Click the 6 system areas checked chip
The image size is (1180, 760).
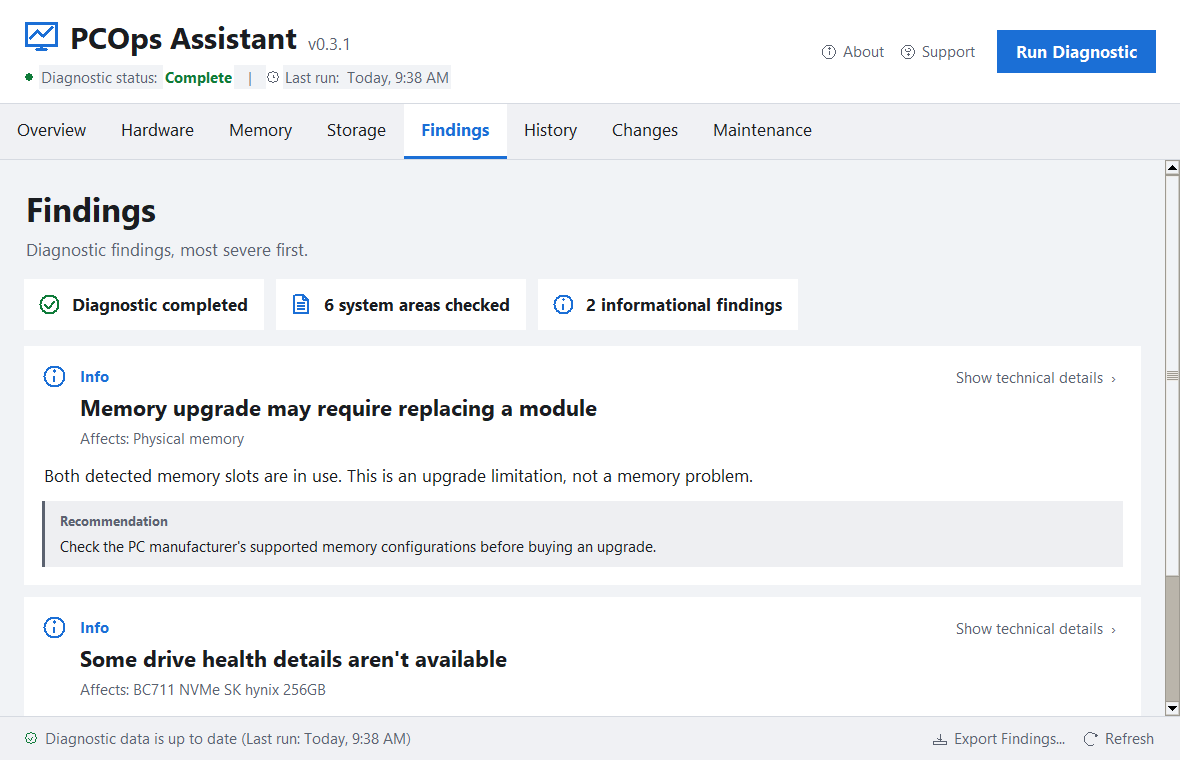tap(401, 305)
